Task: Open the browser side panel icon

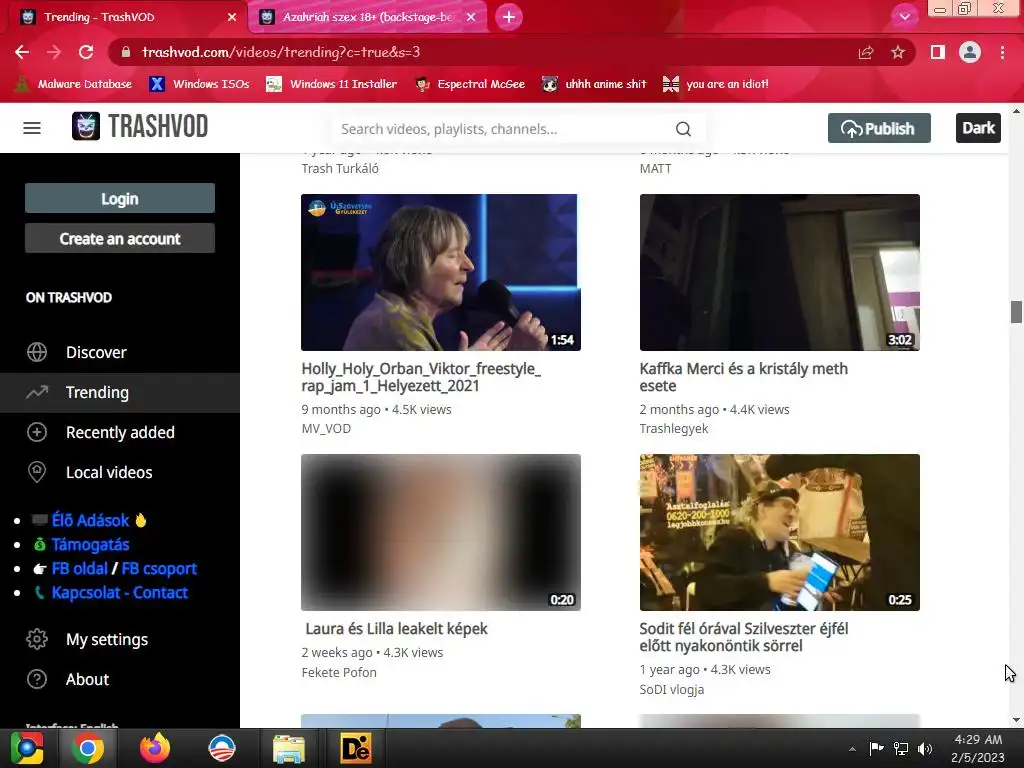Action: (938, 52)
